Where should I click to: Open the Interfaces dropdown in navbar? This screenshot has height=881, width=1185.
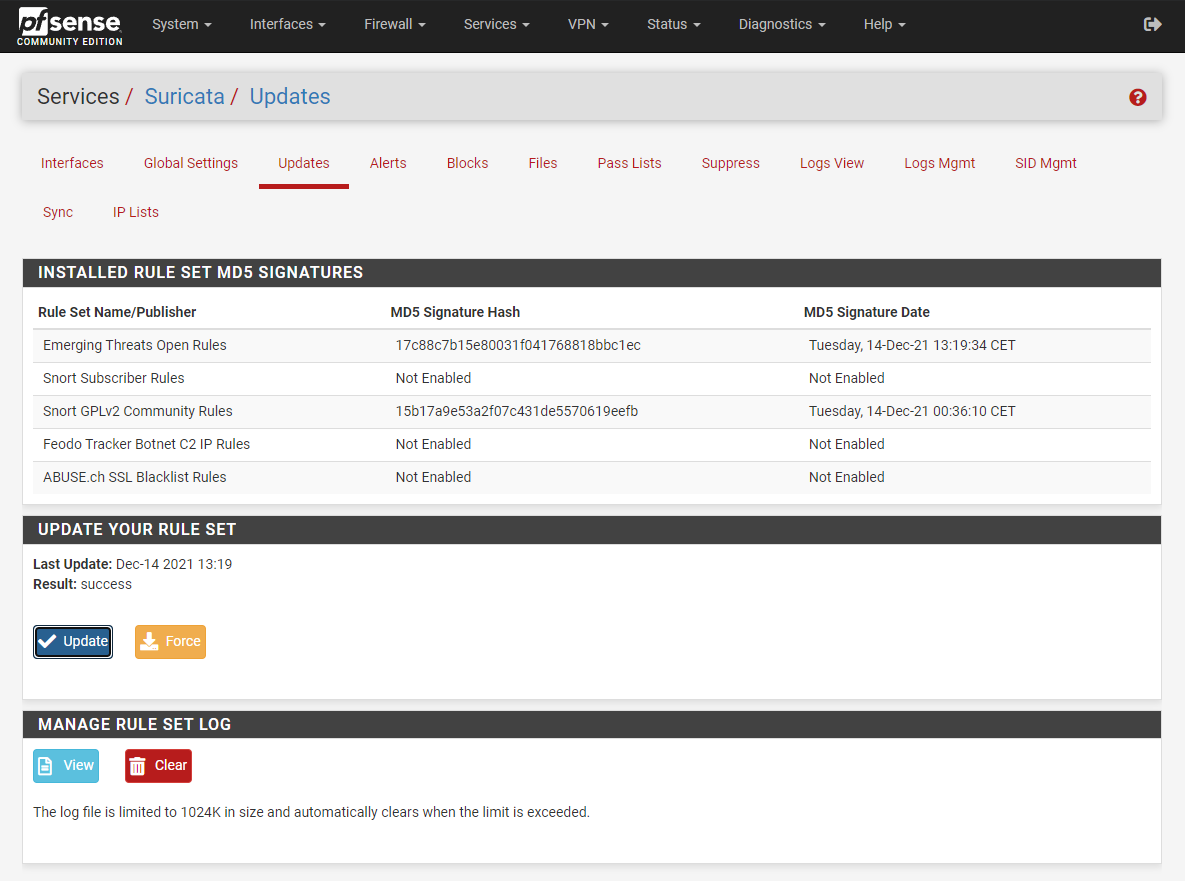pos(287,24)
